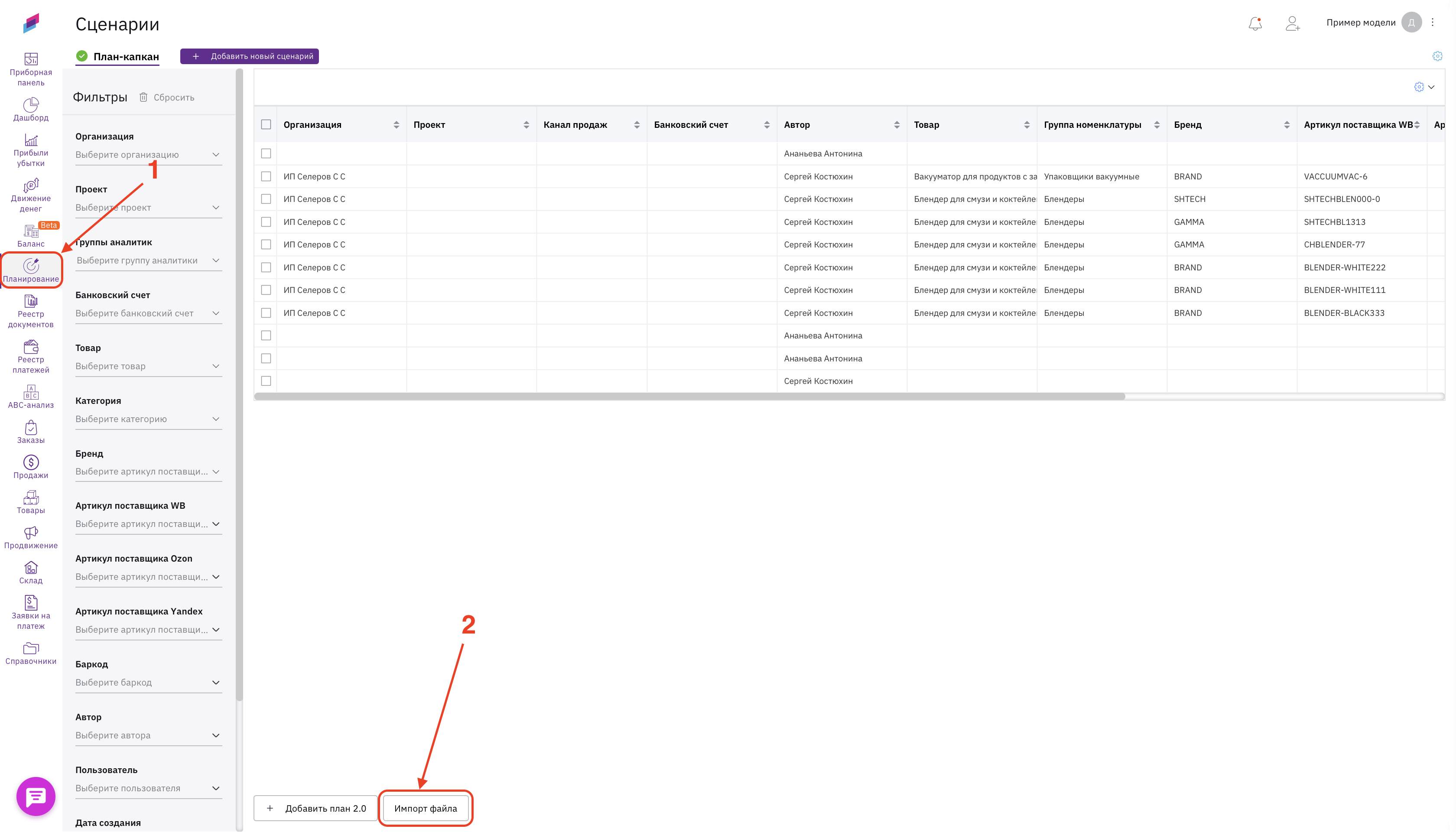Expand the Выберите автора dropdown
The height and width of the screenshot is (832, 1456).
pyautogui.click(x=148, y=735)
